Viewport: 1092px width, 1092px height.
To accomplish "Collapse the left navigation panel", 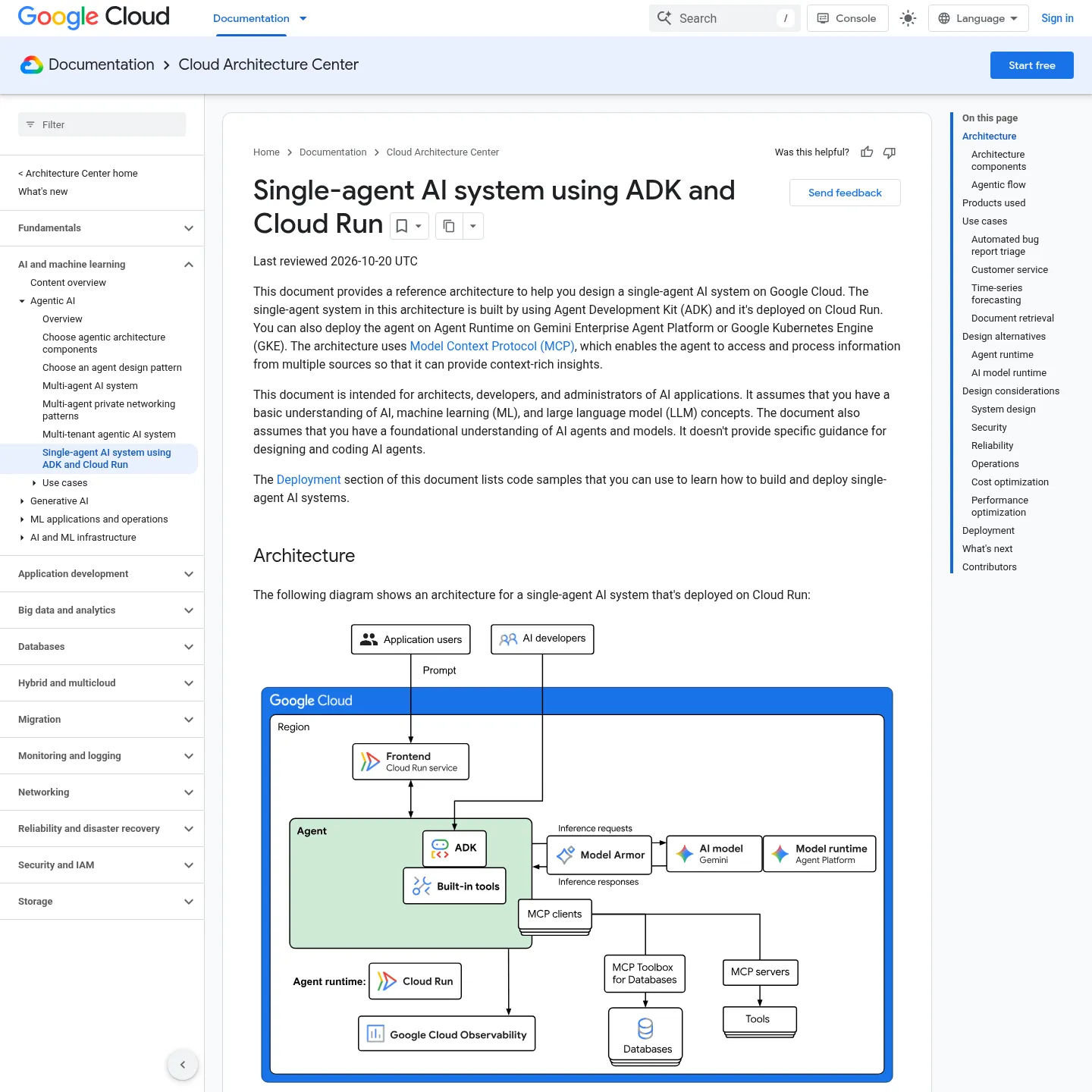I will coord(183,1065).
